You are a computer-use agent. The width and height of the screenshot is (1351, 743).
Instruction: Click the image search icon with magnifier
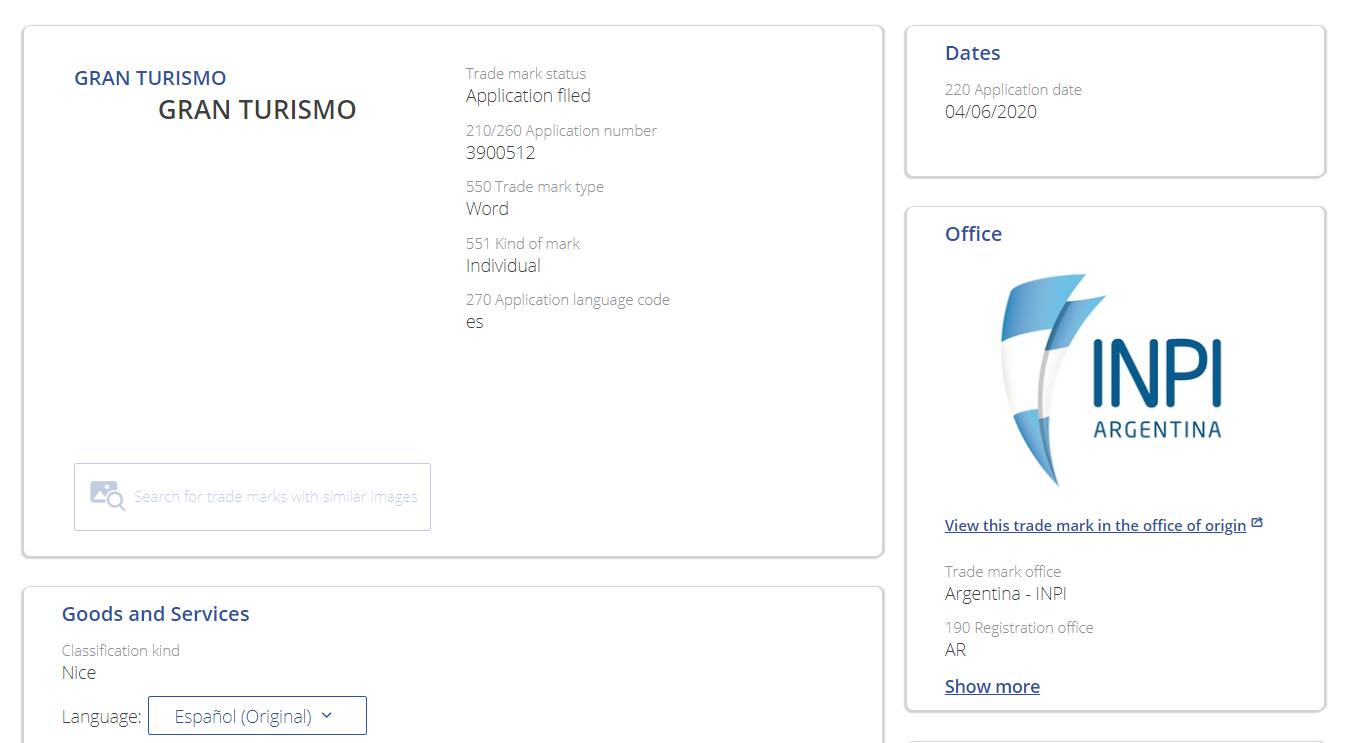pos(107,496)
